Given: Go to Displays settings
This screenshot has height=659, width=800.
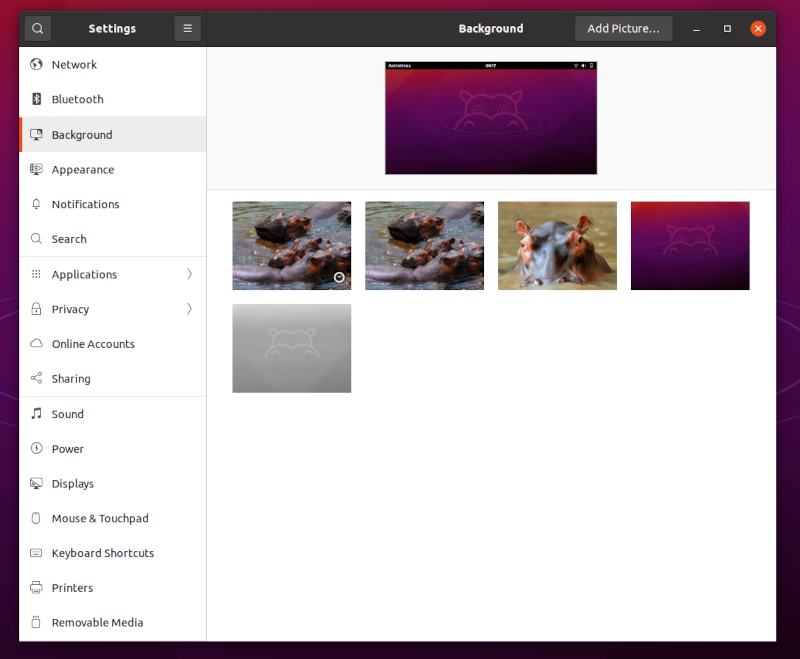Looking at the screenshot, I should (x=73, y=484).
